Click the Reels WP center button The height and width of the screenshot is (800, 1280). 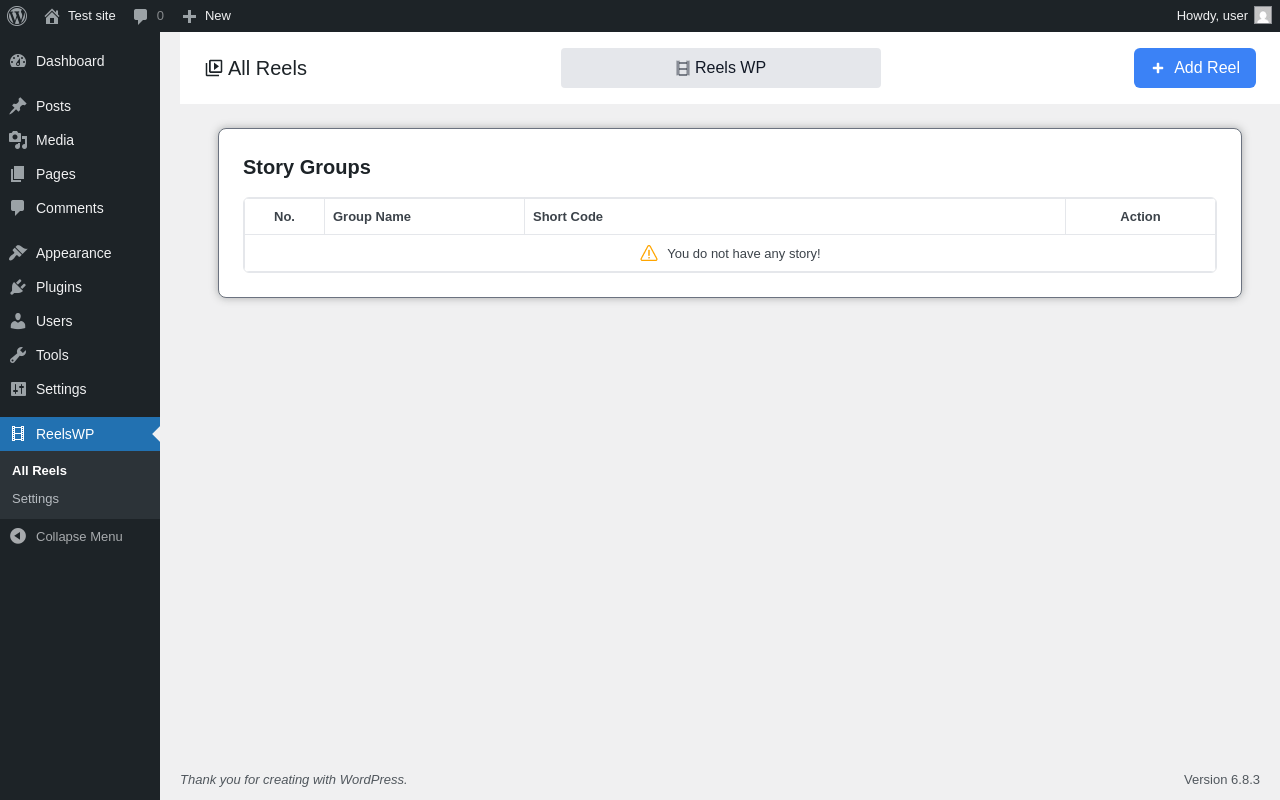click(x=720, y=68)
